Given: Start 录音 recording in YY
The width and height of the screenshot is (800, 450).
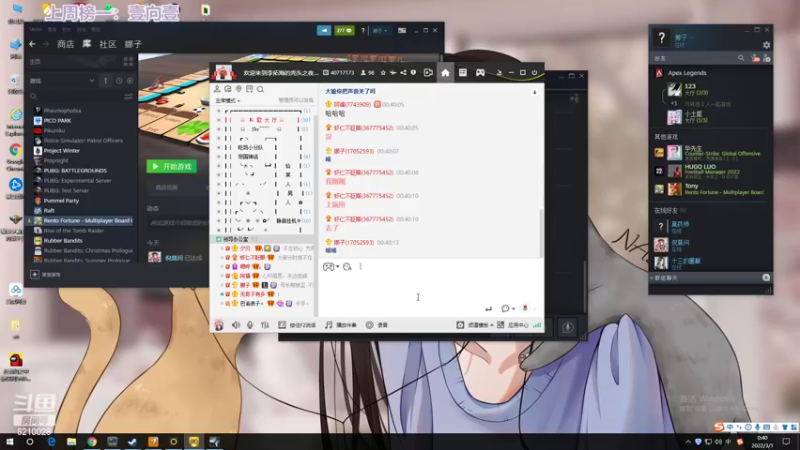Looking at the screenshot, I should click(x=377, y=325).
